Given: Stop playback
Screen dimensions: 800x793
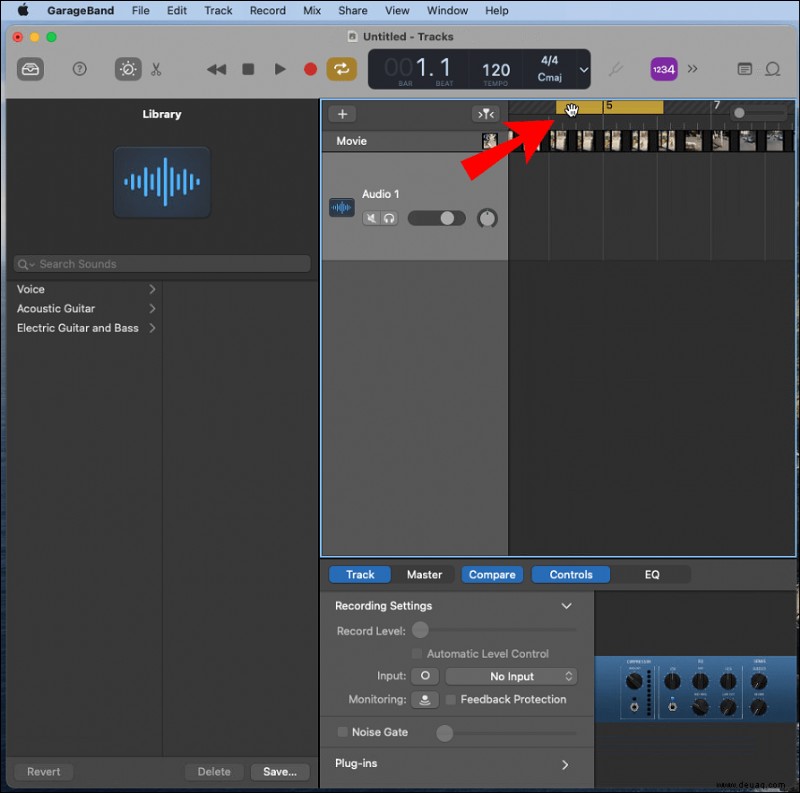Looking at the screenshot, I should click(248, 69).
